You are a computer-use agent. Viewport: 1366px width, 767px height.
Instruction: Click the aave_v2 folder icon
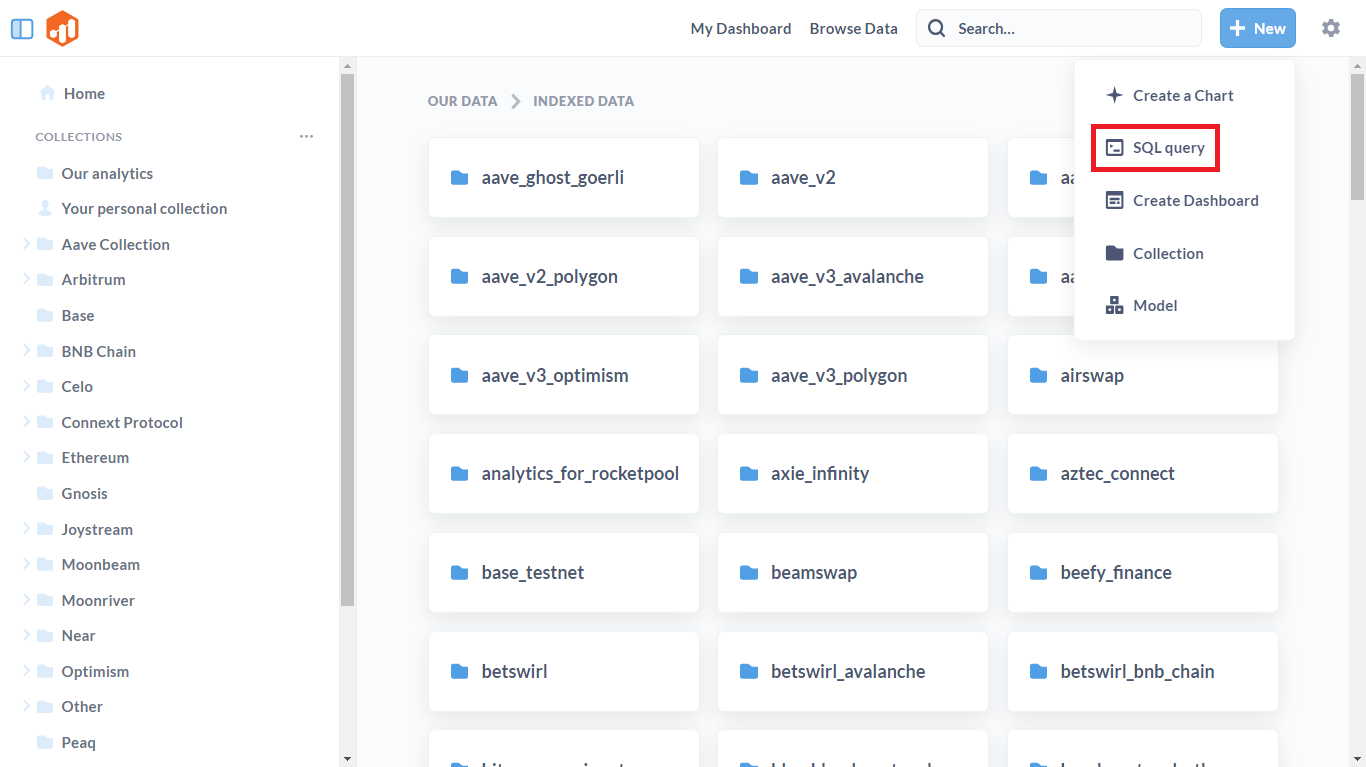[749, 178]
